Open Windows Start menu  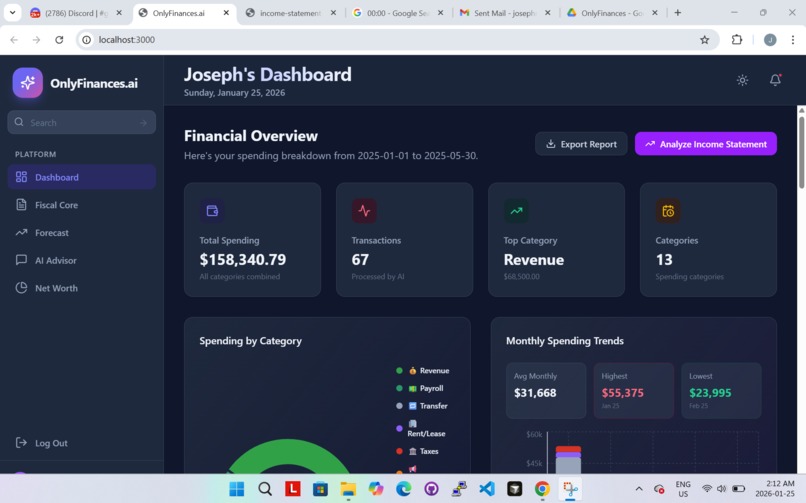237,489
